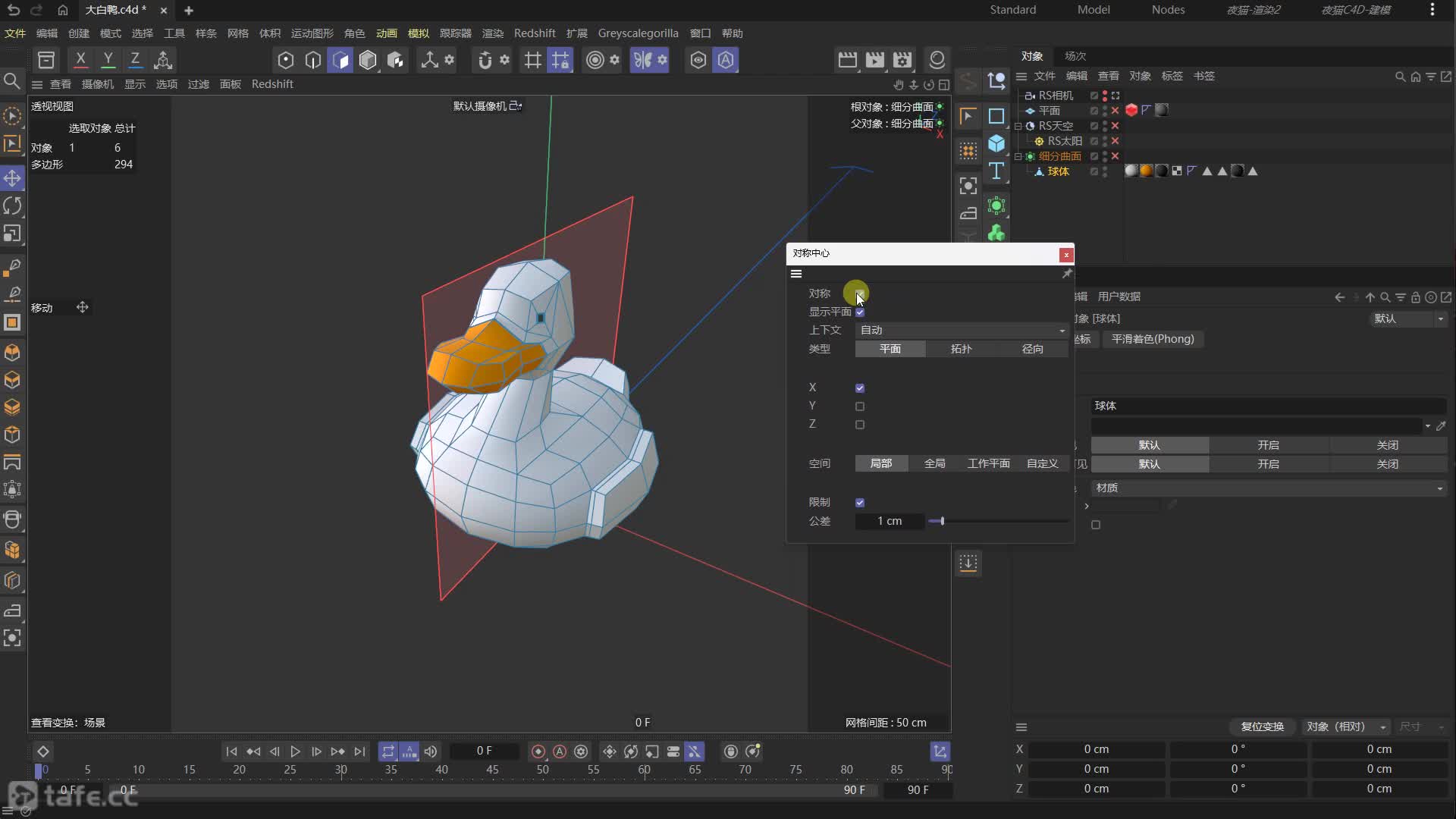Toggle sound speaker icon in timeline
Screen dimensions: 1456x819
[x=431, y=752]
